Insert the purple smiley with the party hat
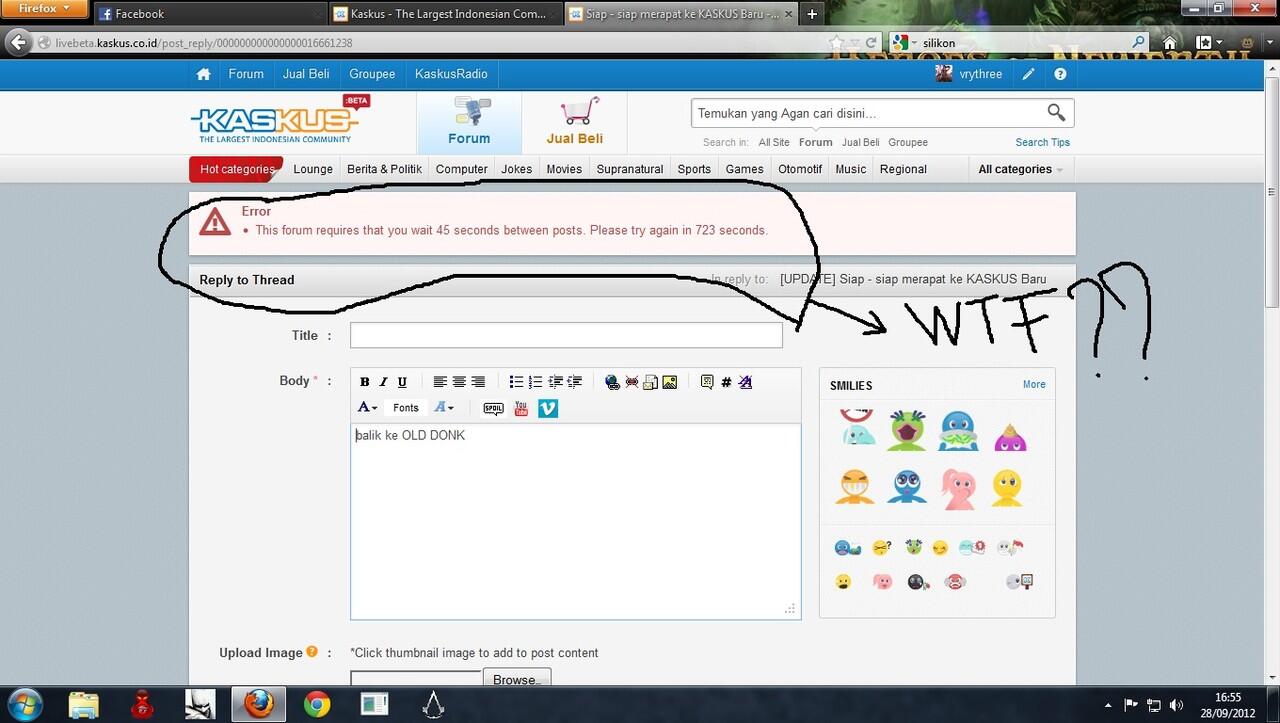 tap(1010, 436)
